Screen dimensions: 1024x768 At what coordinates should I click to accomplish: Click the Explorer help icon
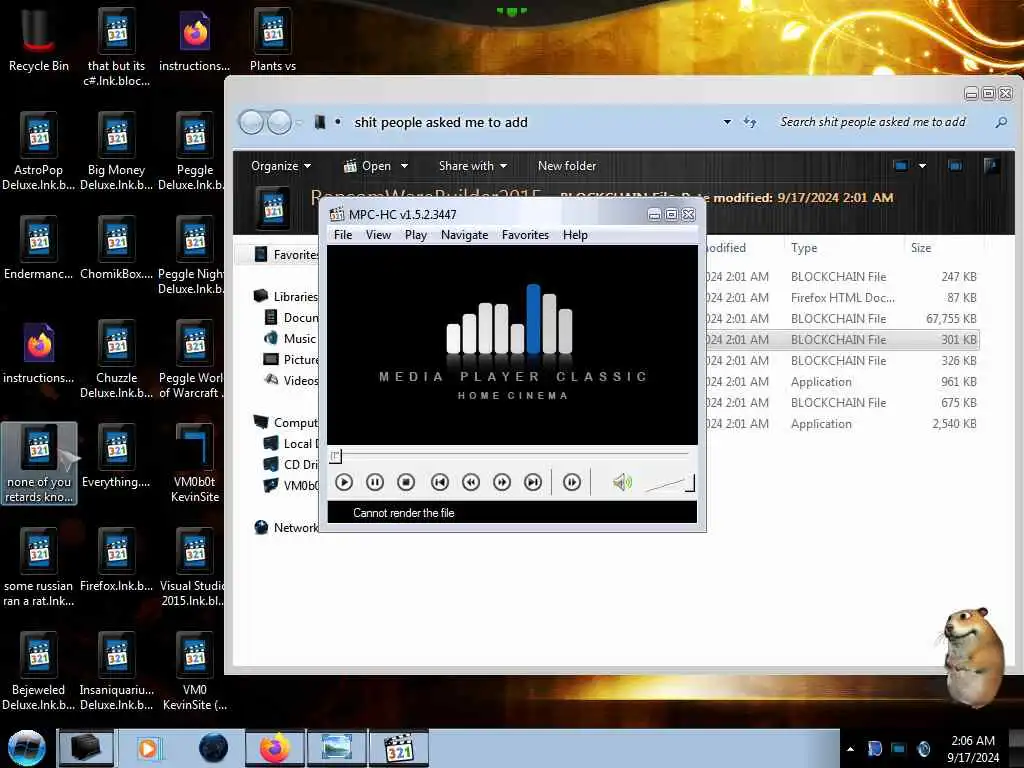pyautogui.click(x=991, y=166)
